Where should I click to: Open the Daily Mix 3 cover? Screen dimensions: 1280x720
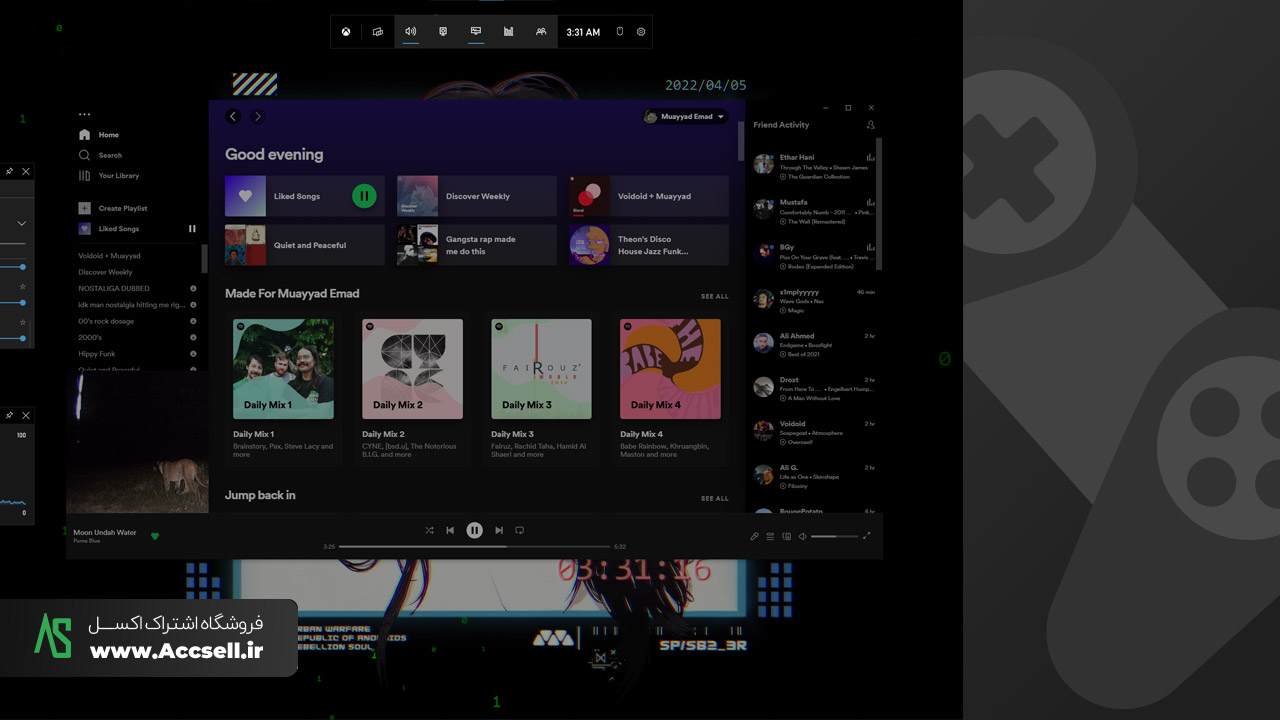541,369
